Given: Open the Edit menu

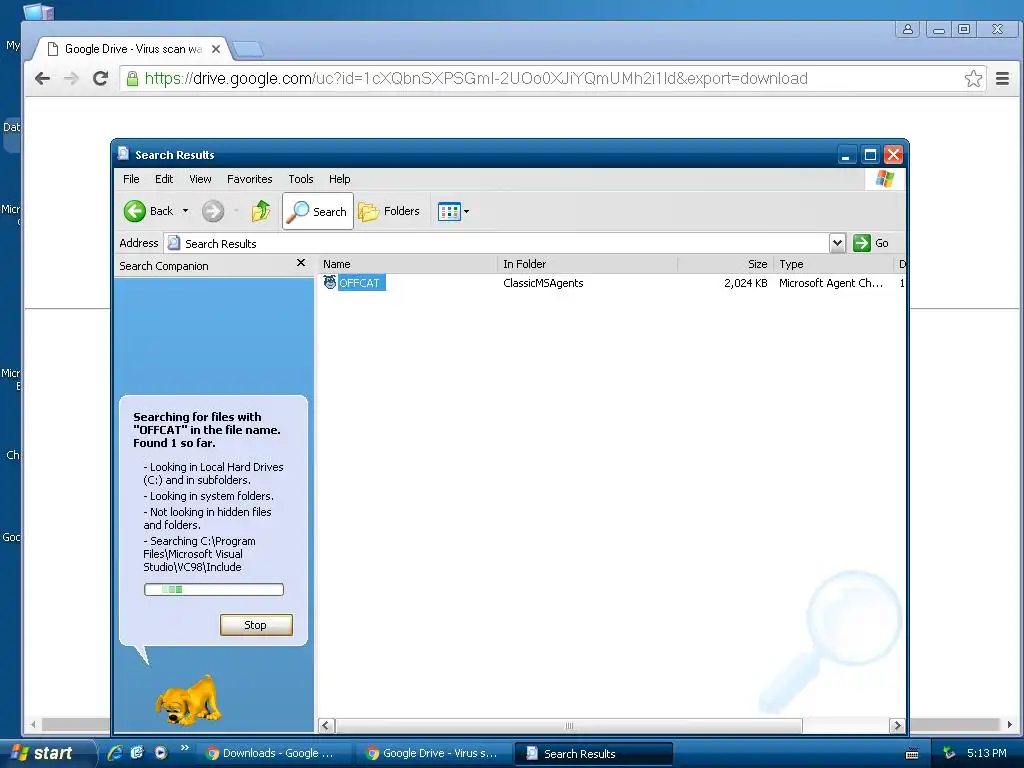Looking at the screenshot, I should [164, 179].
